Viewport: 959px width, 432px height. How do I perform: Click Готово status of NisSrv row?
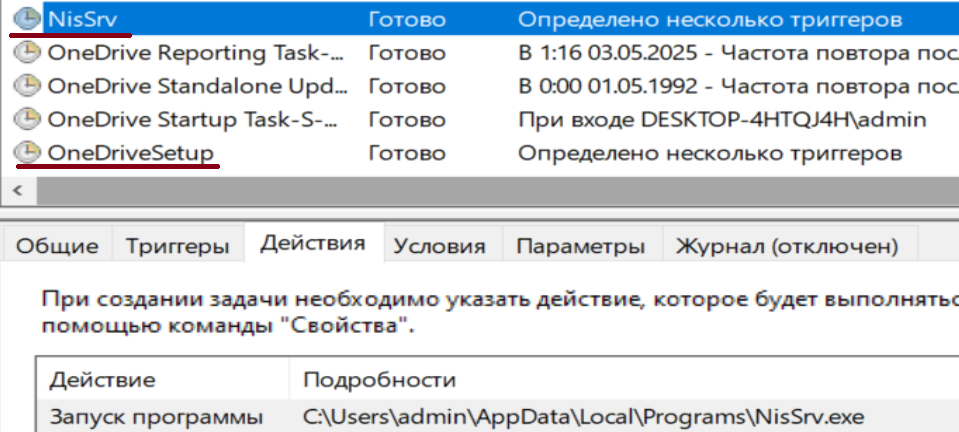click(407, 20)
